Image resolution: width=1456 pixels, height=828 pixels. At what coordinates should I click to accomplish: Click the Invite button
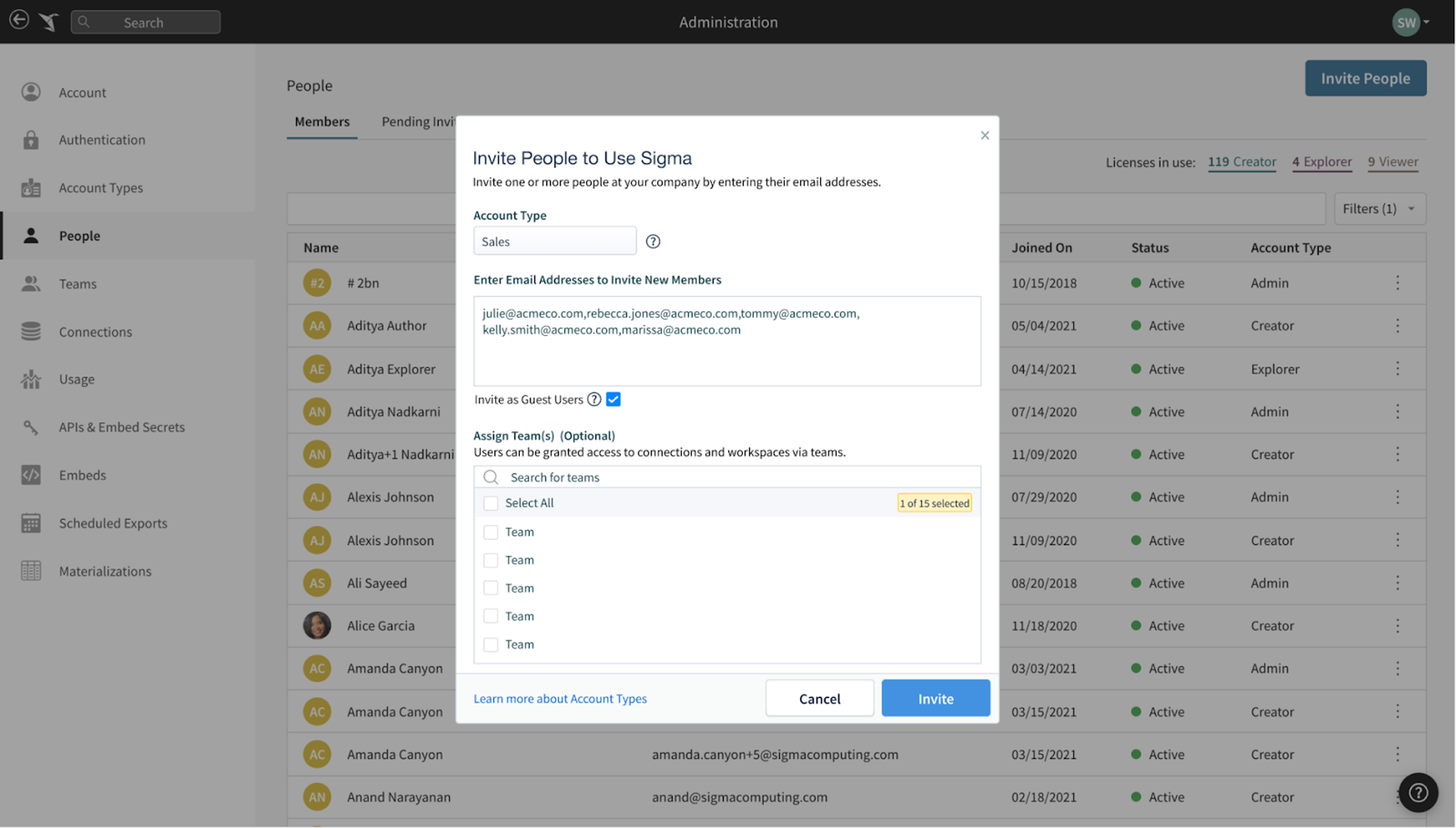pyautogui.click(x=936, y=698)
